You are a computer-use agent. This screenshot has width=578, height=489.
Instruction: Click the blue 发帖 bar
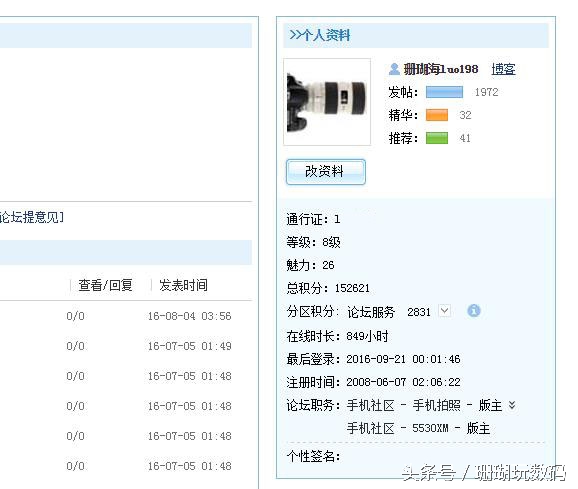click(x=444, y=92)
